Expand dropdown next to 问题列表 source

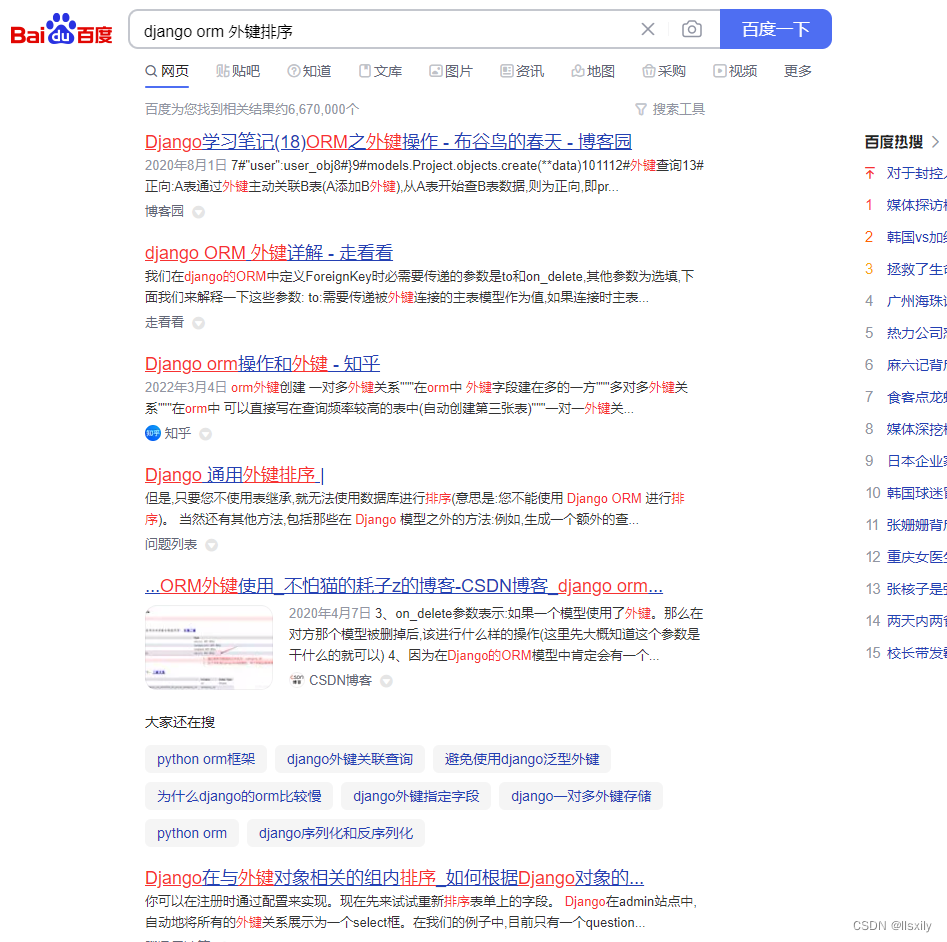pos(211,545)
